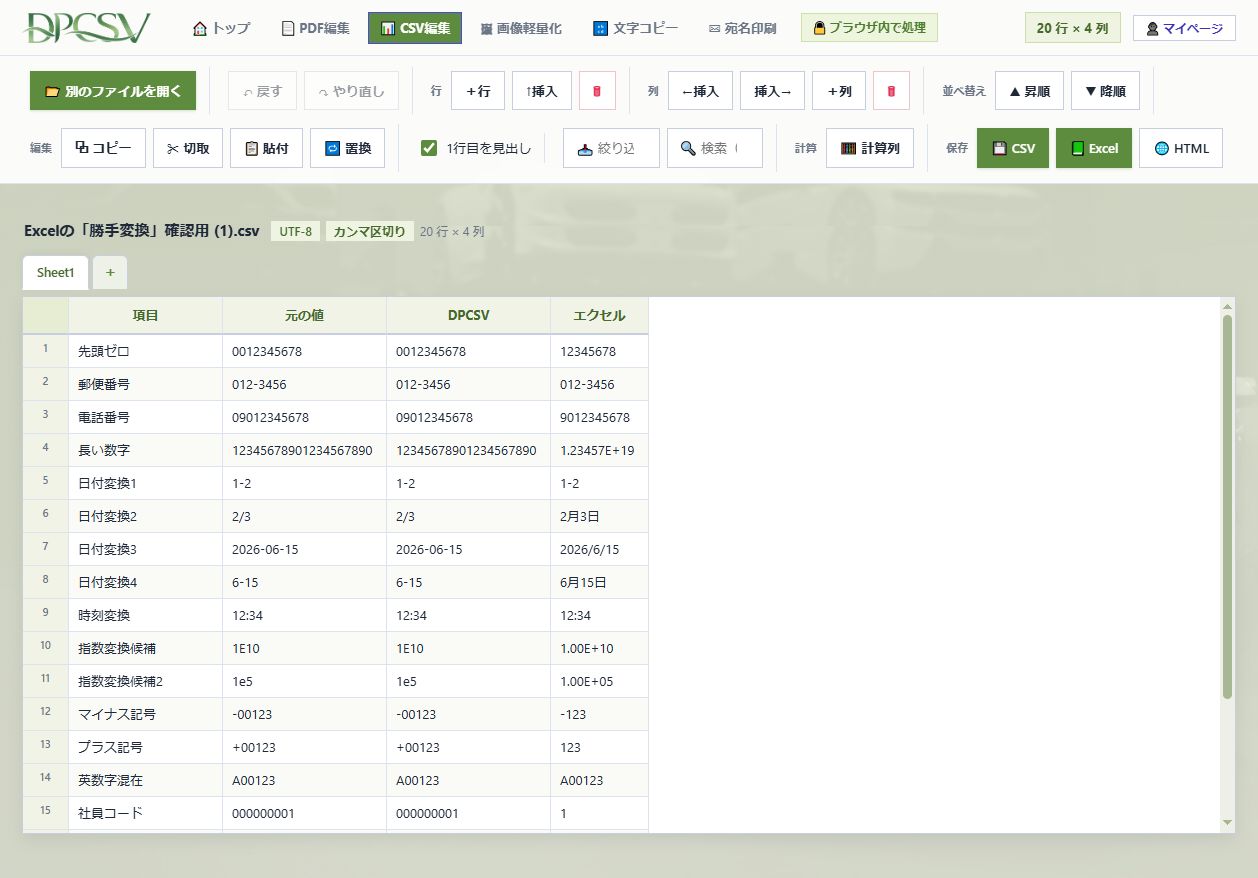Select the 6月15日 cell
The width and height of the screenshot is (1258, 878).
pos(599,582)
